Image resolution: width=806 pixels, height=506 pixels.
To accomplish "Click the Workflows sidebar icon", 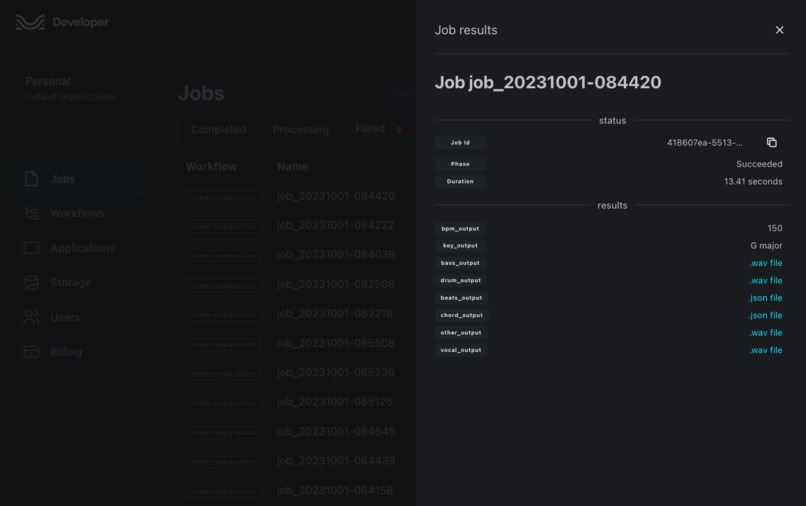I will (31, 213).
